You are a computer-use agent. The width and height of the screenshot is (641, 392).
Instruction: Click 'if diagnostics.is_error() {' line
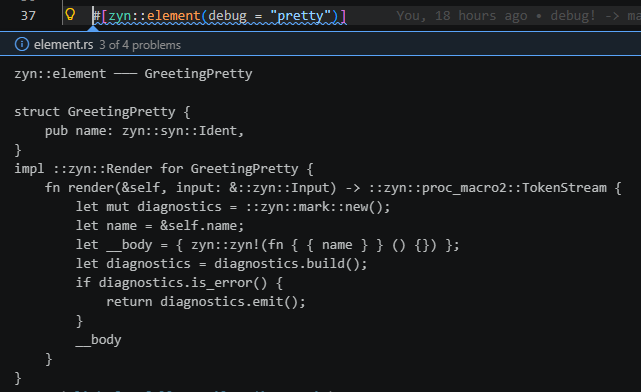click(179, 283)
